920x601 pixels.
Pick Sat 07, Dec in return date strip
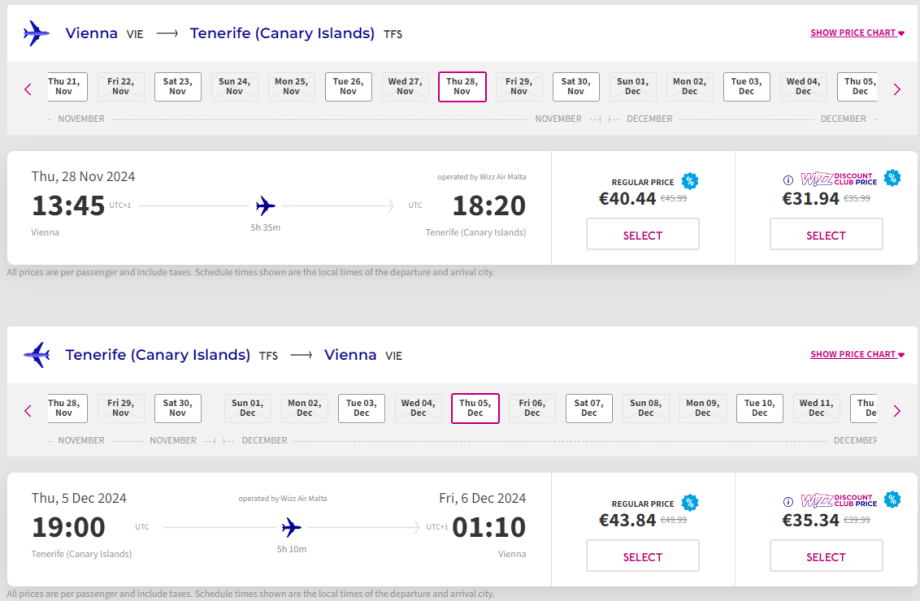click(589, 408)
